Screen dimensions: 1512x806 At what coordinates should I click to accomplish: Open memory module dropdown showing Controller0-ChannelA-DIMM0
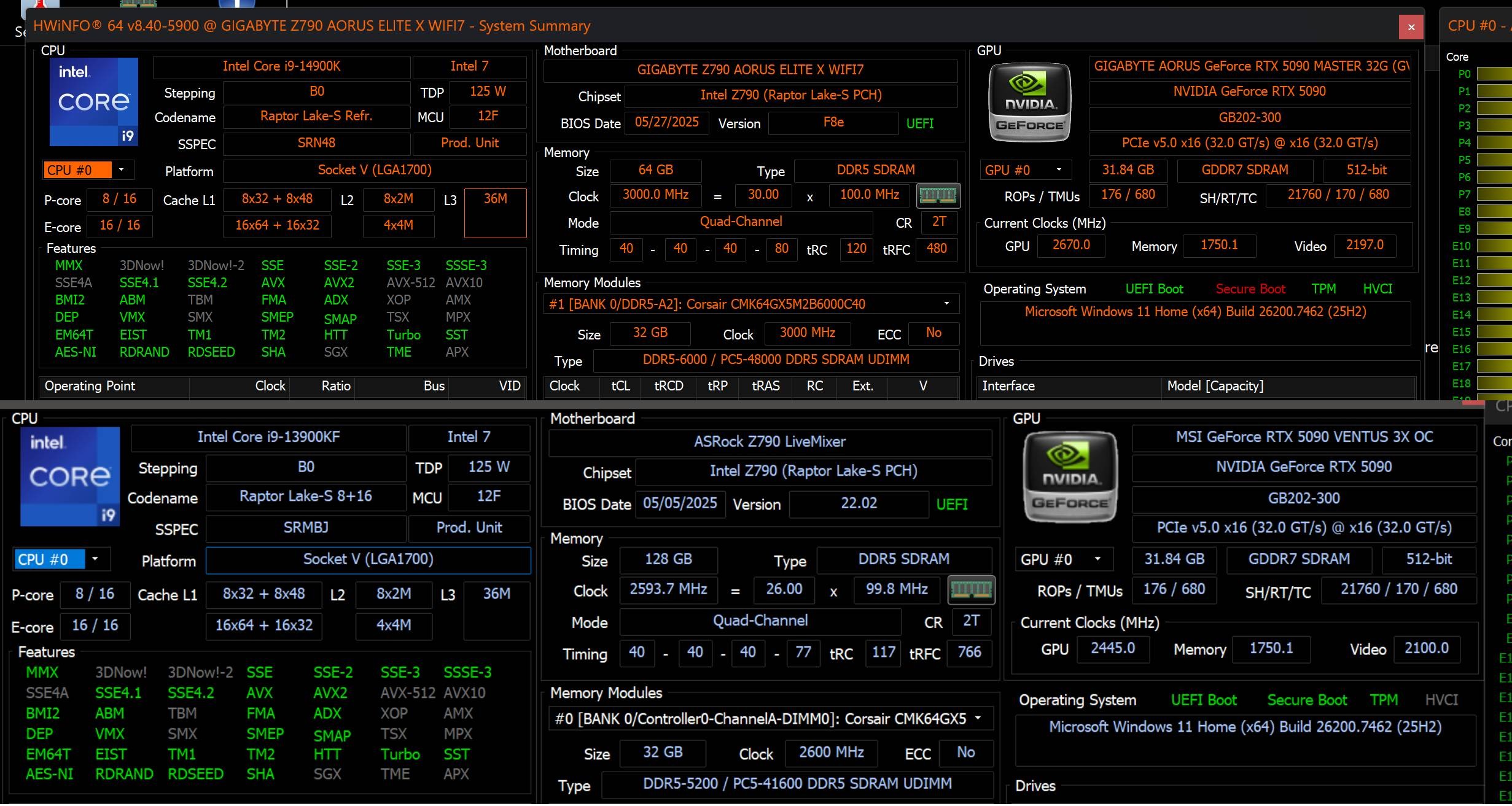(978, 718)
